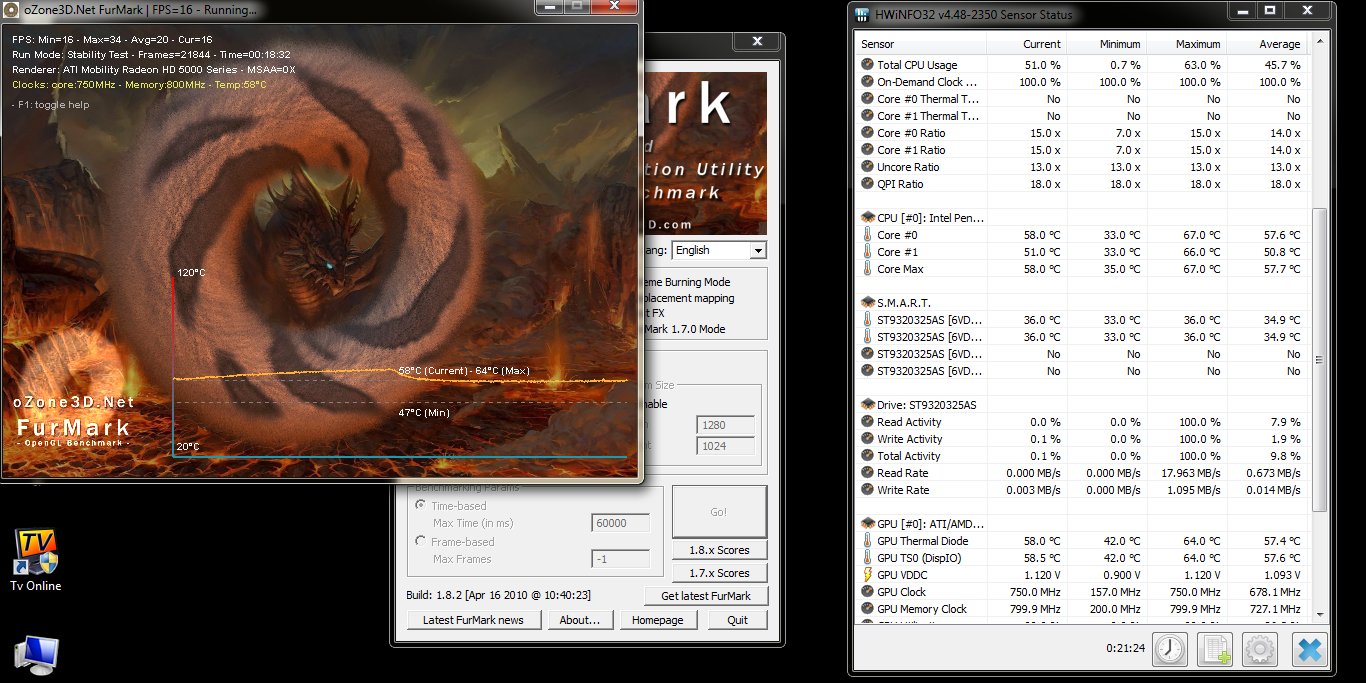This screenshot has width=1366, height=683.
Task: Click the chip icon beside GPU [#0]: ATI/AMD...
Action: point(867,523)
